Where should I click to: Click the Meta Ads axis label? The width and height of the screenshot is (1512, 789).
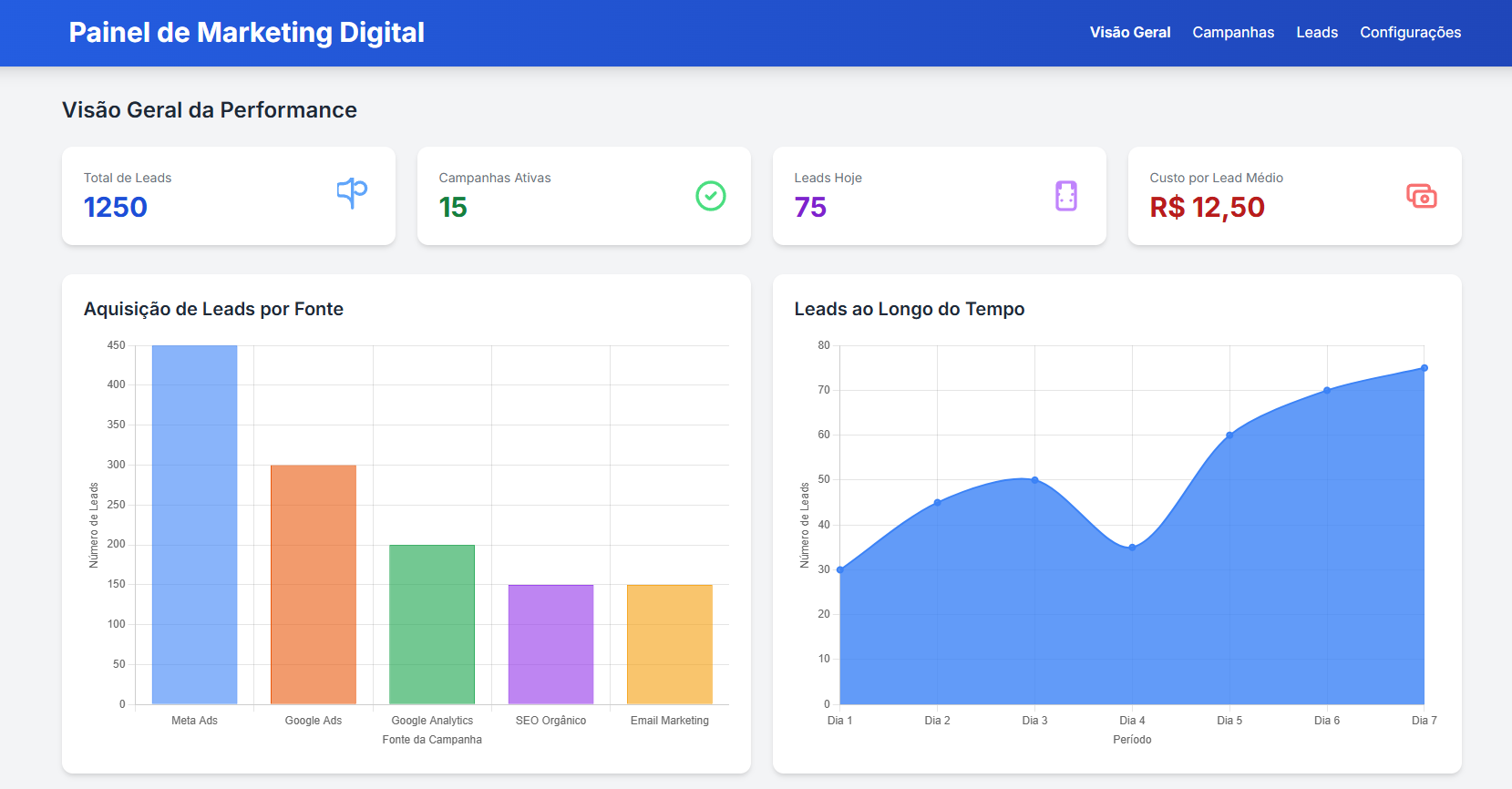[x=194, y=721]
